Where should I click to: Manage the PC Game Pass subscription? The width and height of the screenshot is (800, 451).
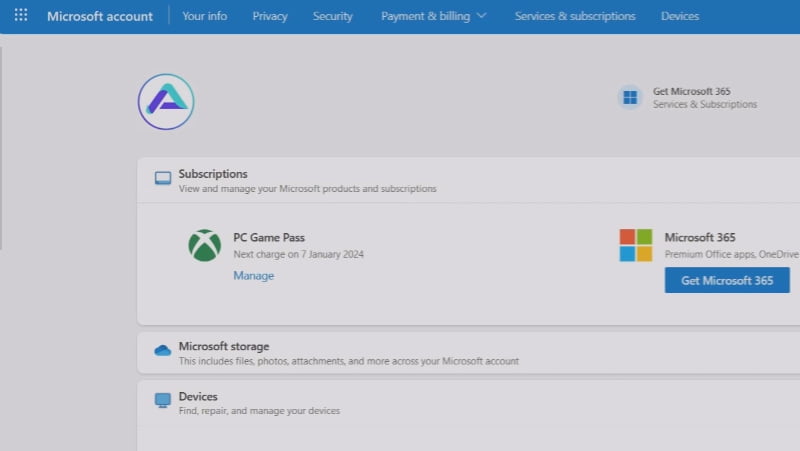pos(254,275)
